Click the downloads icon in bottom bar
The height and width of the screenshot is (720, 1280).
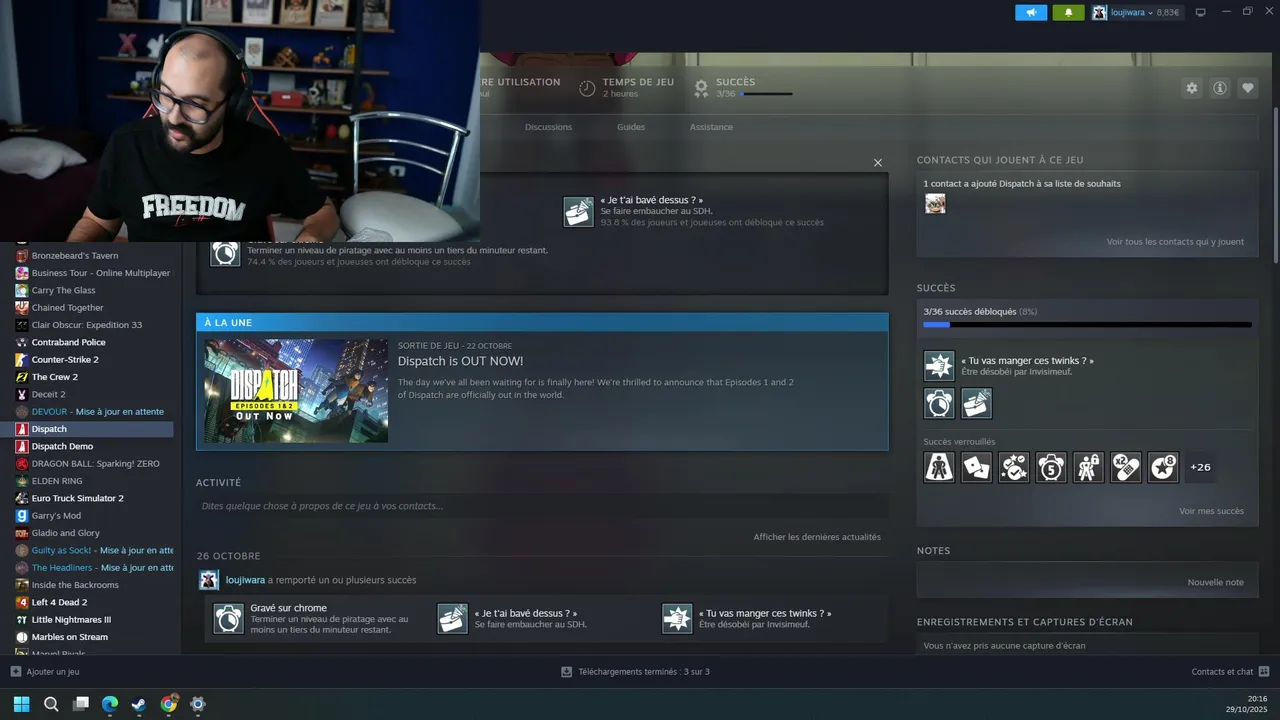coord(567,672)
